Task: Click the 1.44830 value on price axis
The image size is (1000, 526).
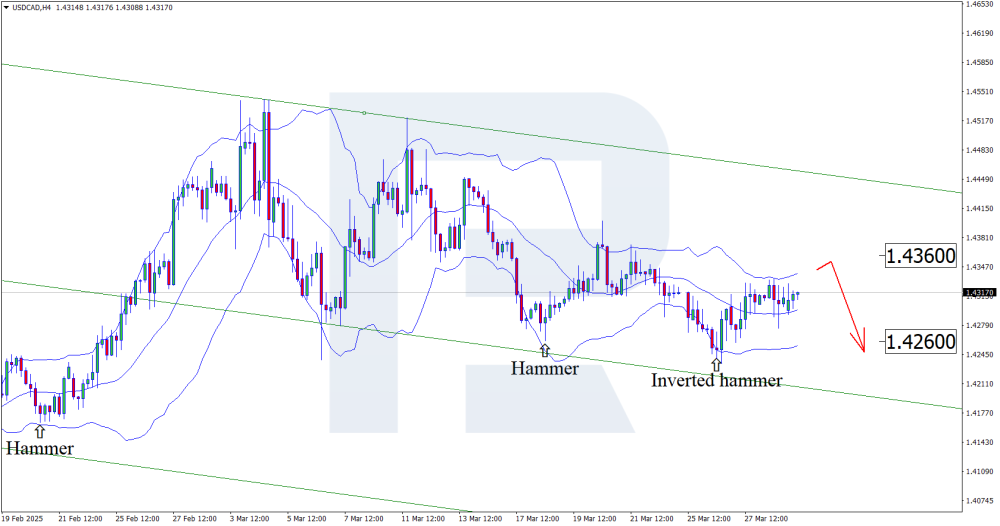Action: pyautogui.click(x=980, y=150)
